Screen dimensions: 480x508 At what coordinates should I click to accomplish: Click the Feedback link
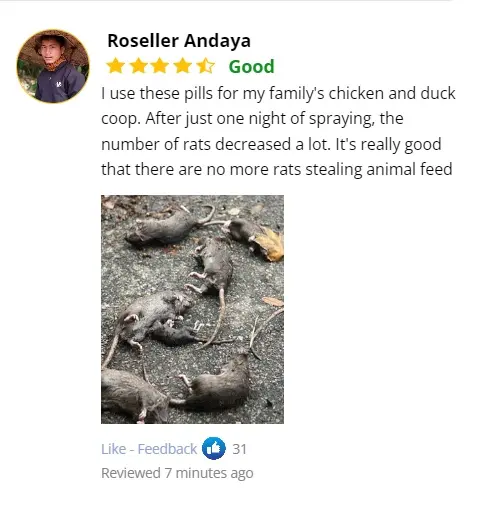167,449
